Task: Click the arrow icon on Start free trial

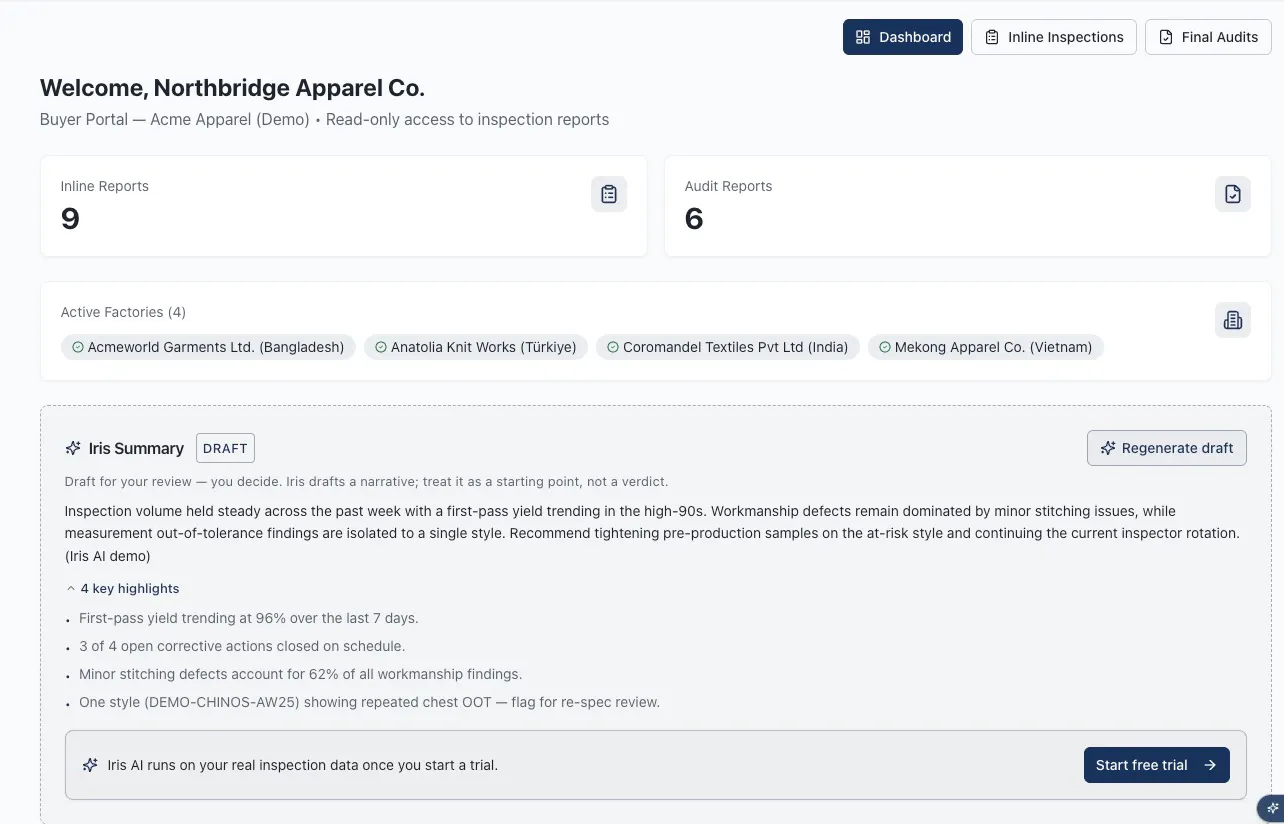Action: pyautogui.click(x=1210, y=765)
